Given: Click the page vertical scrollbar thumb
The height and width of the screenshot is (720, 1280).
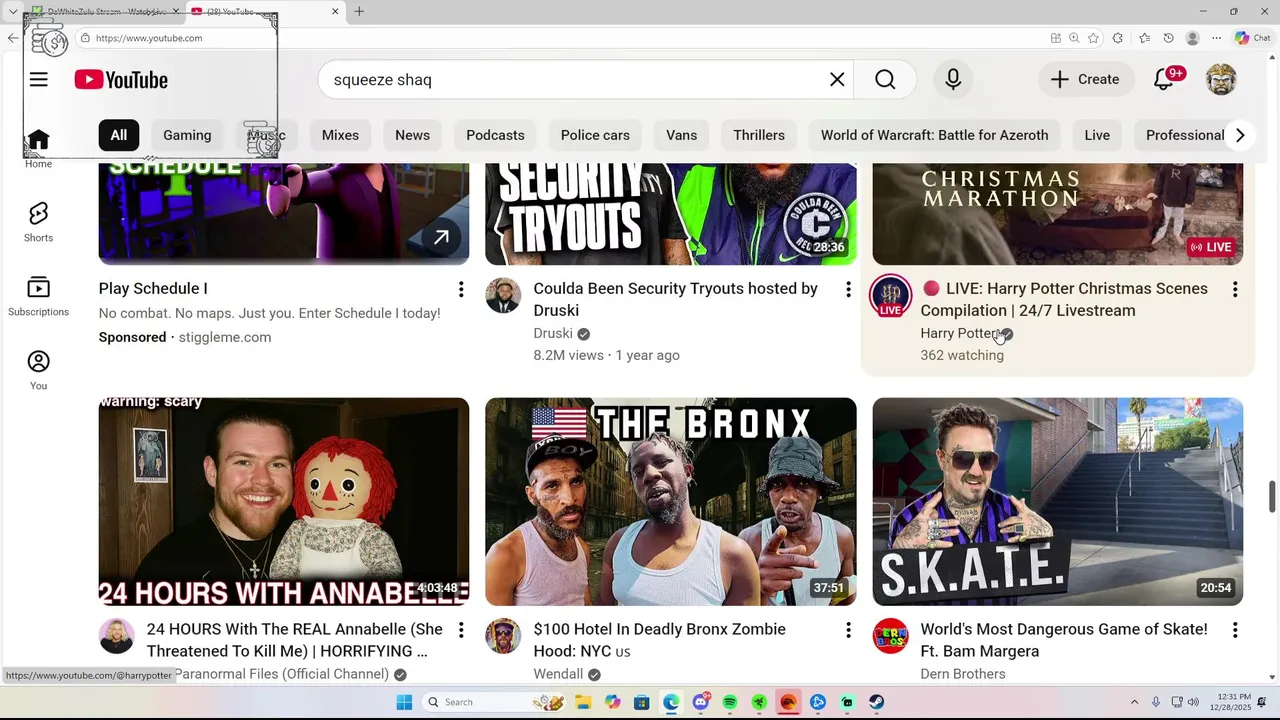Looking at the screenshot, I should click(1272, 495).
